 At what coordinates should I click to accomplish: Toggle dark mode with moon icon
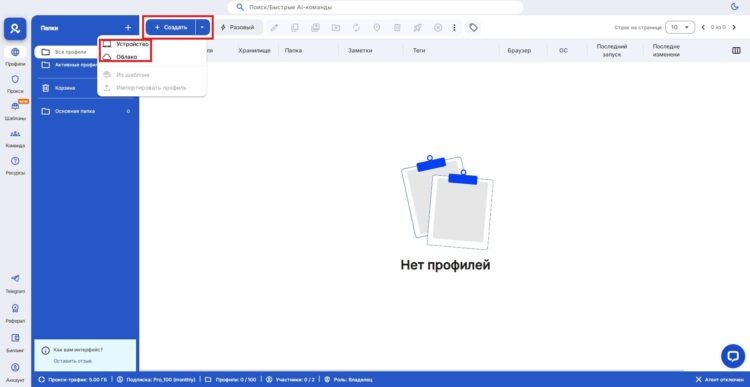coord(735,7)
